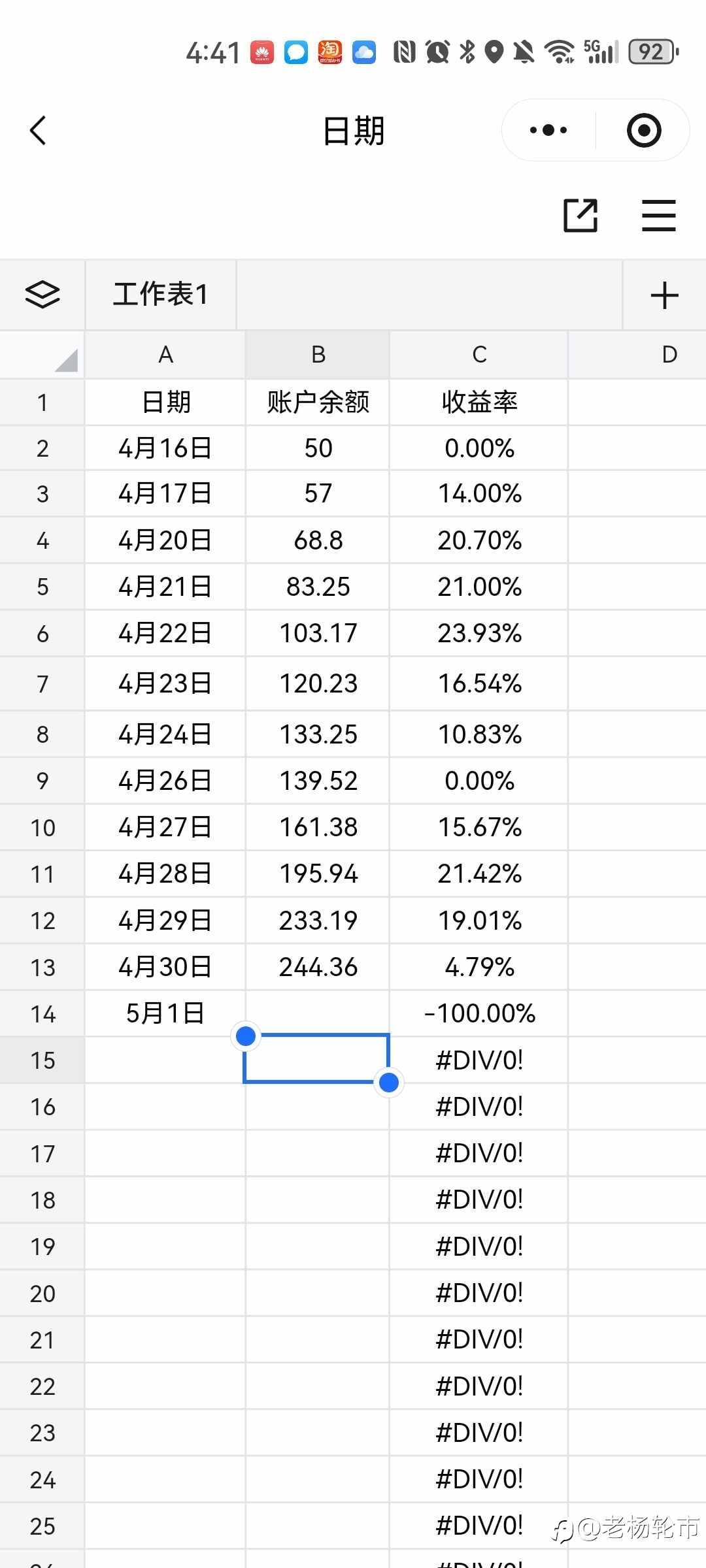706x1568 pixels.
Task: Tap the mini program close target icon
Action: pyautogui.click(x=644, y=130)
